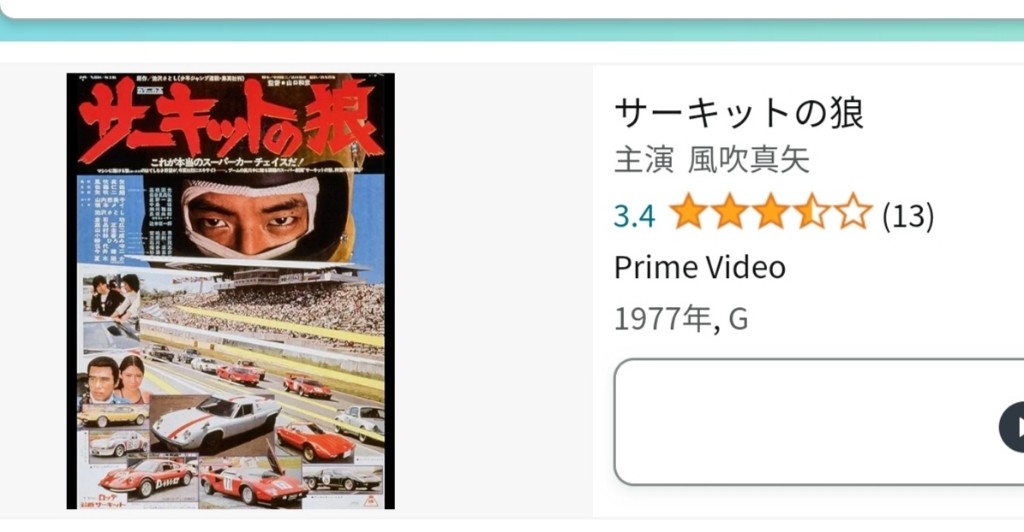This screenshot has height=532, width=1024.
Task: Open the サーキットの狼 title link
Action: point(739,113)
